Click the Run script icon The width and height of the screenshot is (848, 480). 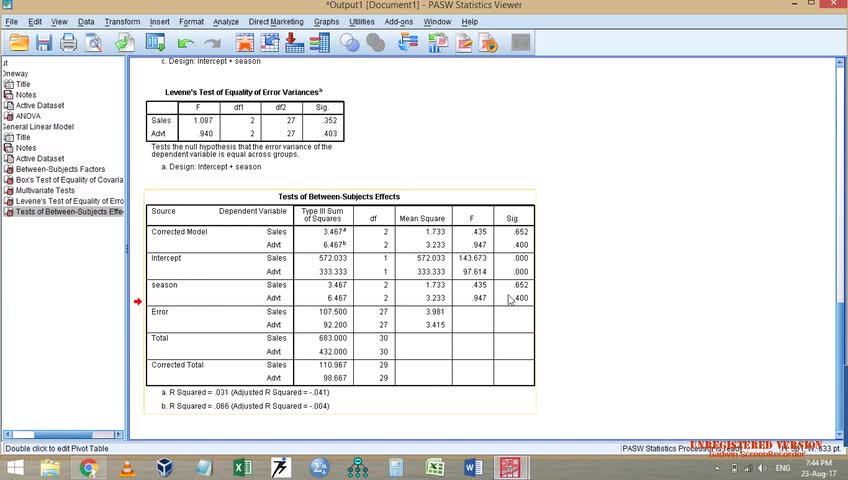[x=489, y=42]
